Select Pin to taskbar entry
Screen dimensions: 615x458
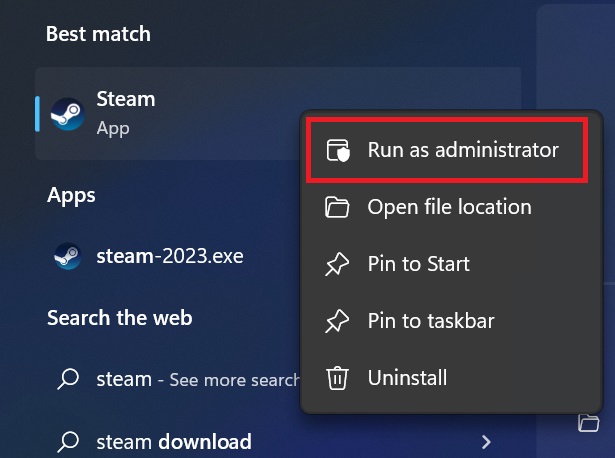[451, 321]
